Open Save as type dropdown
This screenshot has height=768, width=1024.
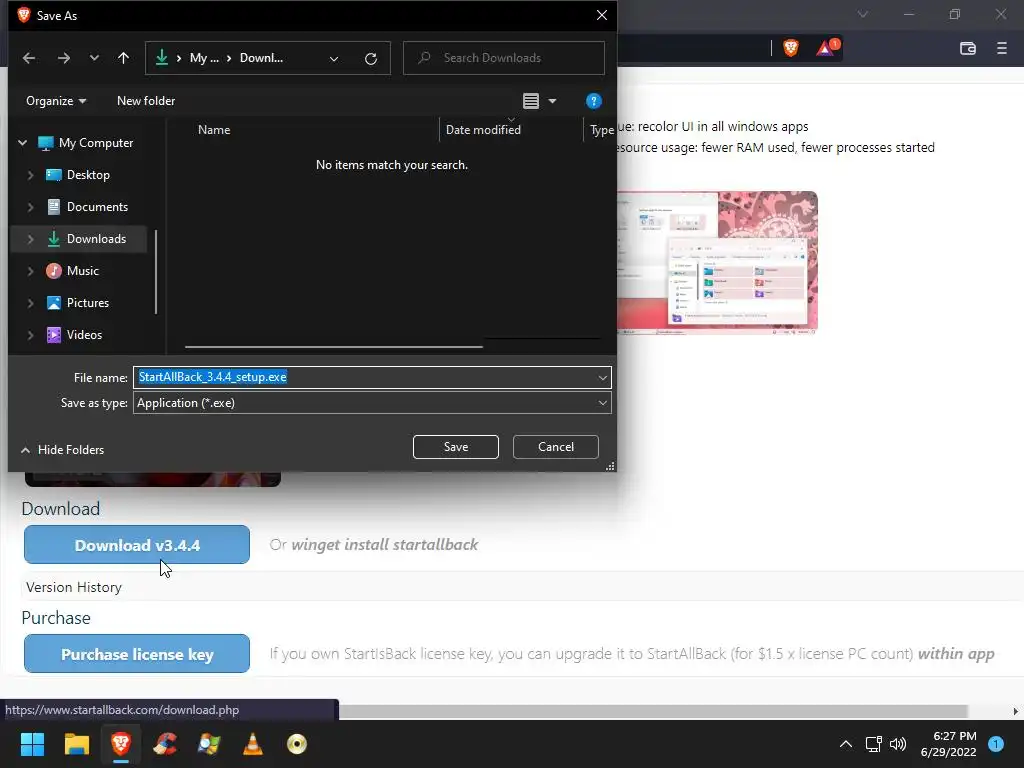(372, 403)
